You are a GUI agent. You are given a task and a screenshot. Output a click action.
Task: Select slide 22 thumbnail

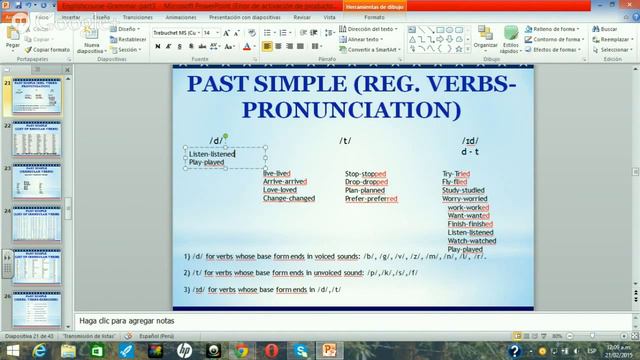(37, 139)
